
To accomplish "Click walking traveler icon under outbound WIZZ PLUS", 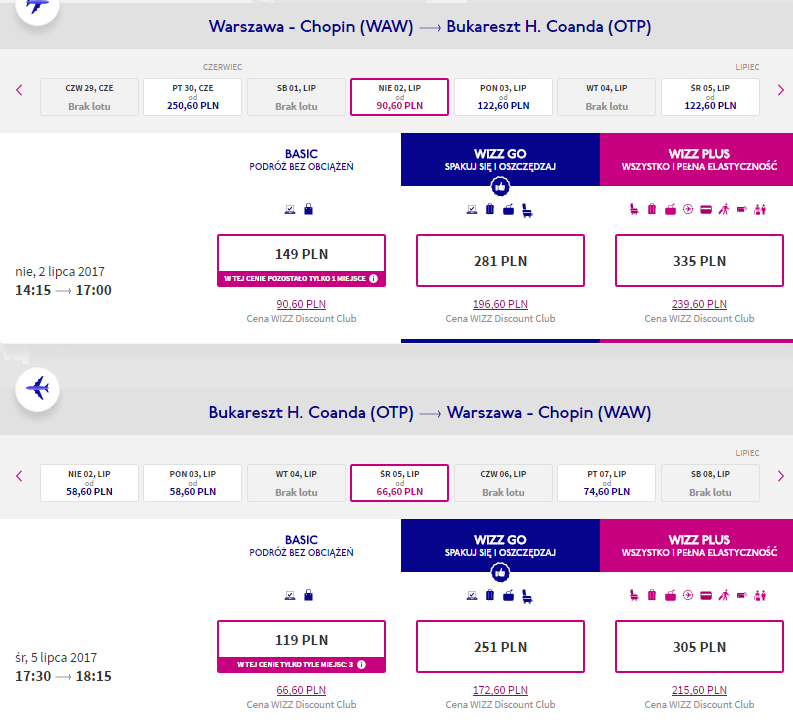I will tap(724, 209).
